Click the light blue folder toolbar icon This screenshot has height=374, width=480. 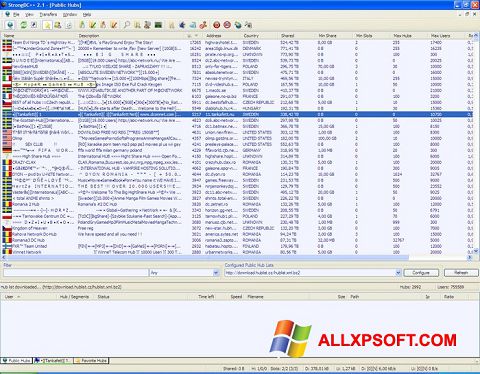[193, 25]
